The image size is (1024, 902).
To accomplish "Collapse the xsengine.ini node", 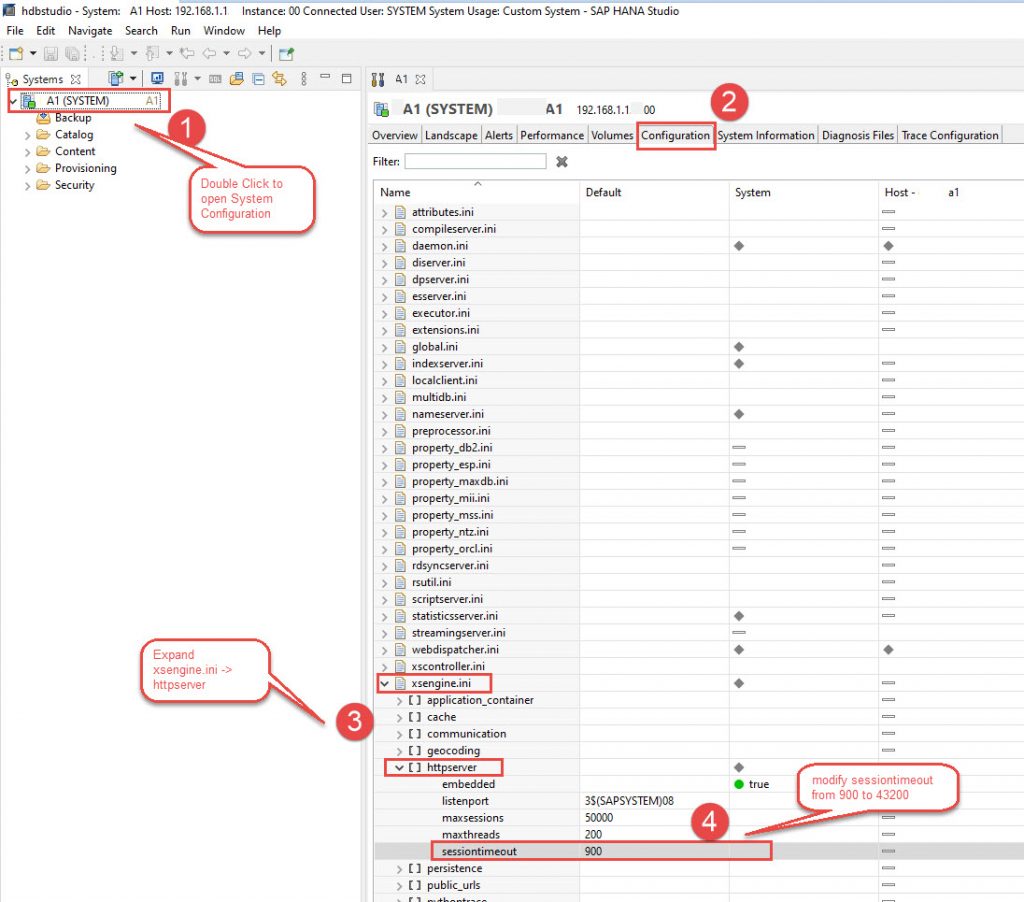I will coord(384,684).
